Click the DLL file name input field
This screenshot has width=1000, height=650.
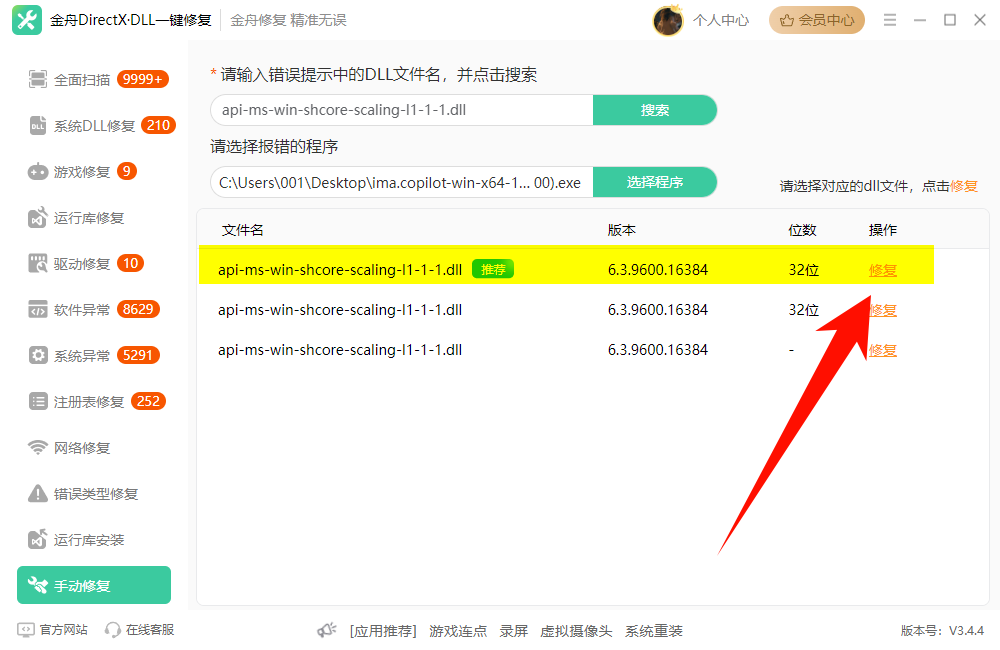400,110
